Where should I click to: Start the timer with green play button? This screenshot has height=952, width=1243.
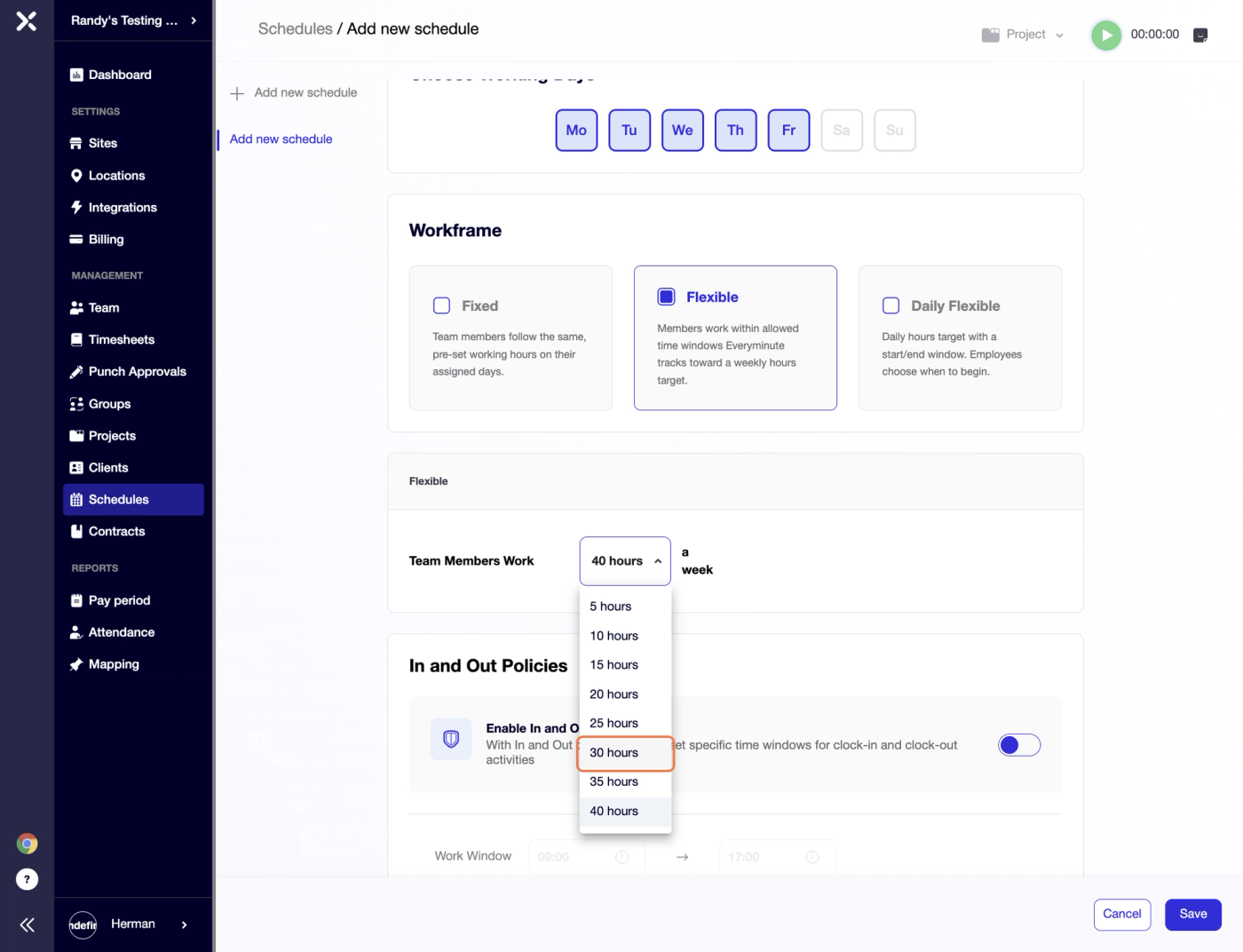(x=1105, y=35)
